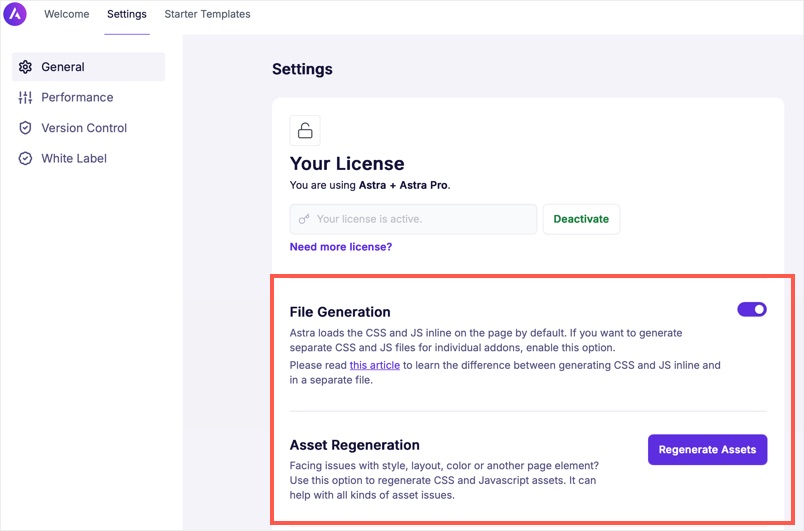Click the Settings page heading

click(302, 69)
